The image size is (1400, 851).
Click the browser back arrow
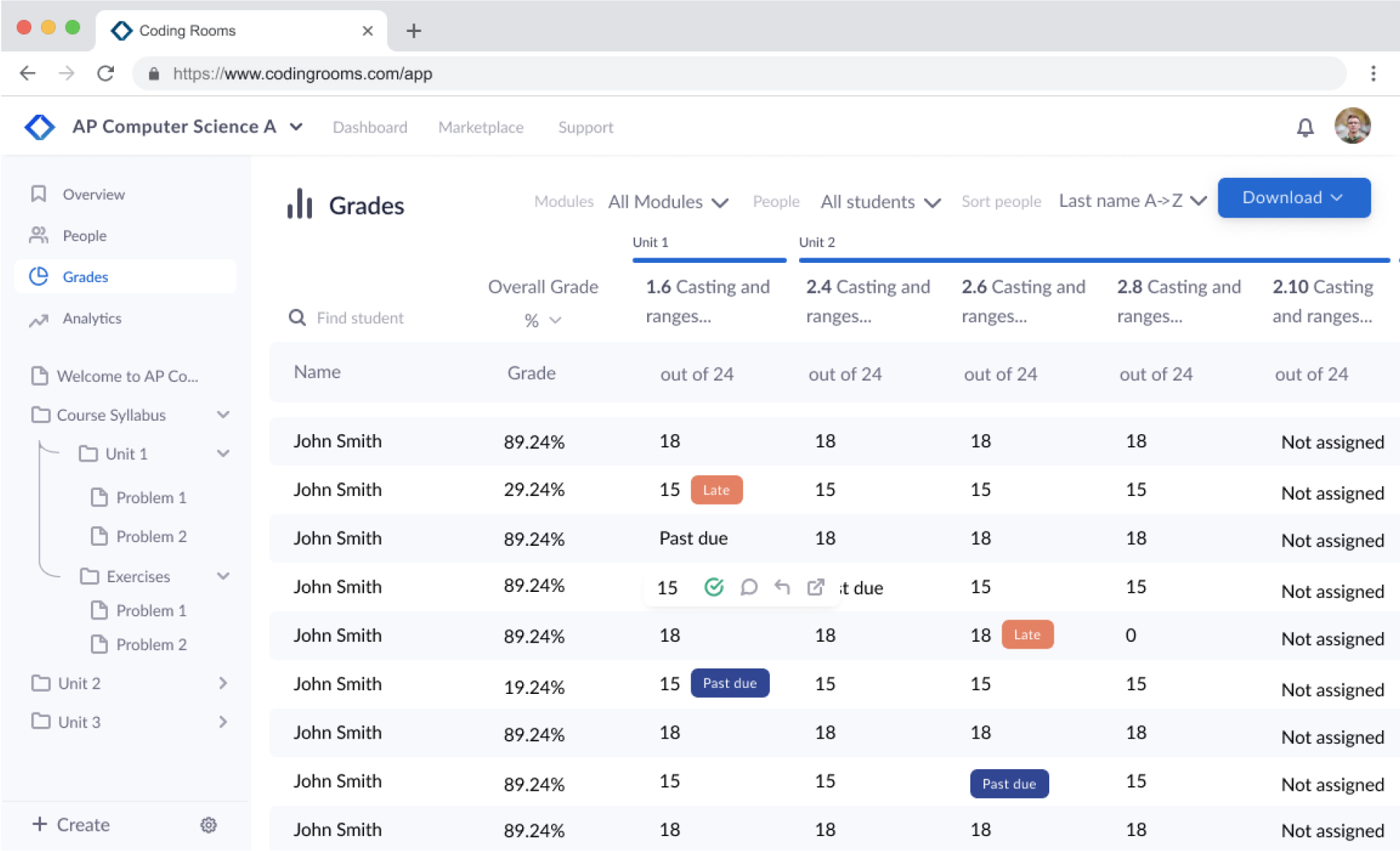28,73
